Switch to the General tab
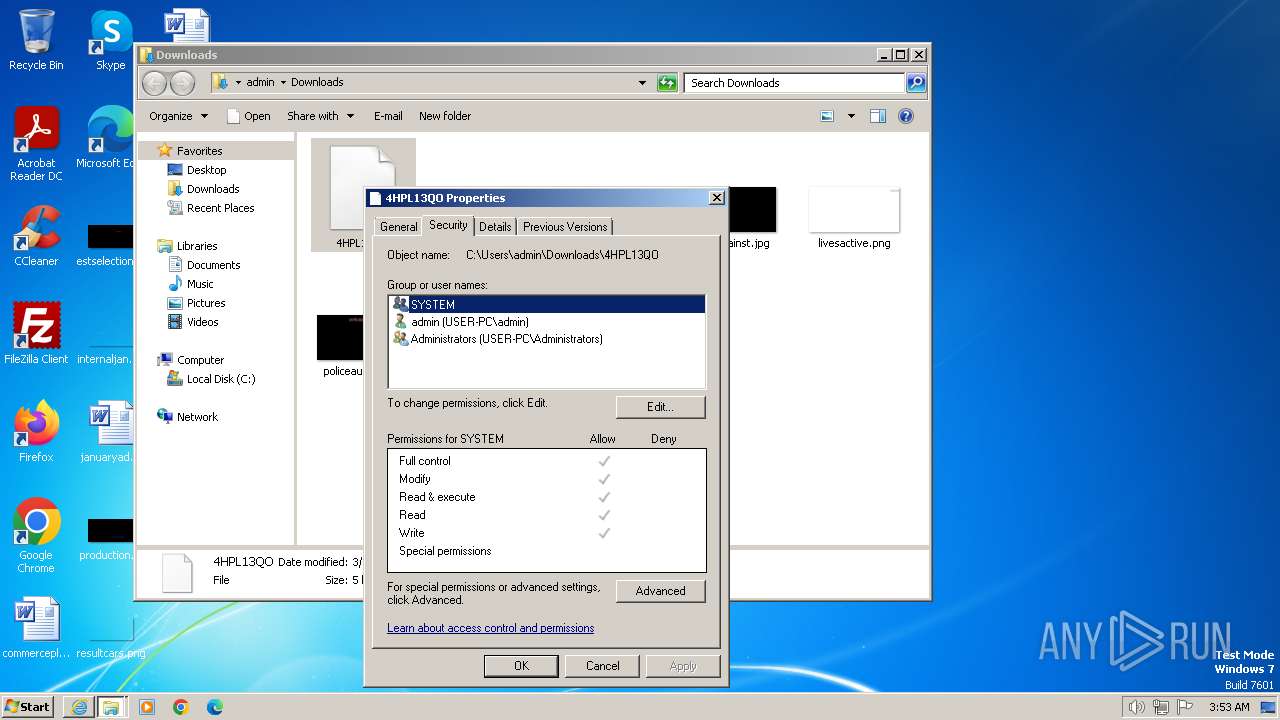The image size is (1280, 720). pyautogui.click(x=398, y=227)
